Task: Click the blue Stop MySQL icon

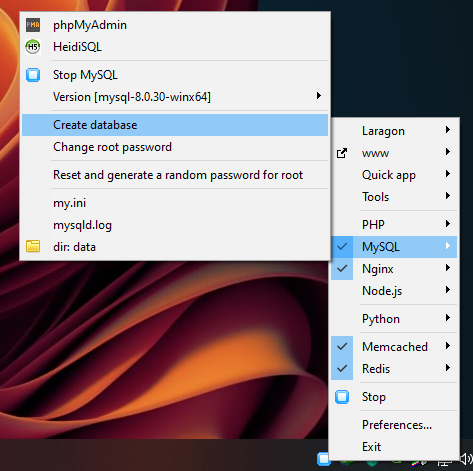Action: tap(33, 75)
